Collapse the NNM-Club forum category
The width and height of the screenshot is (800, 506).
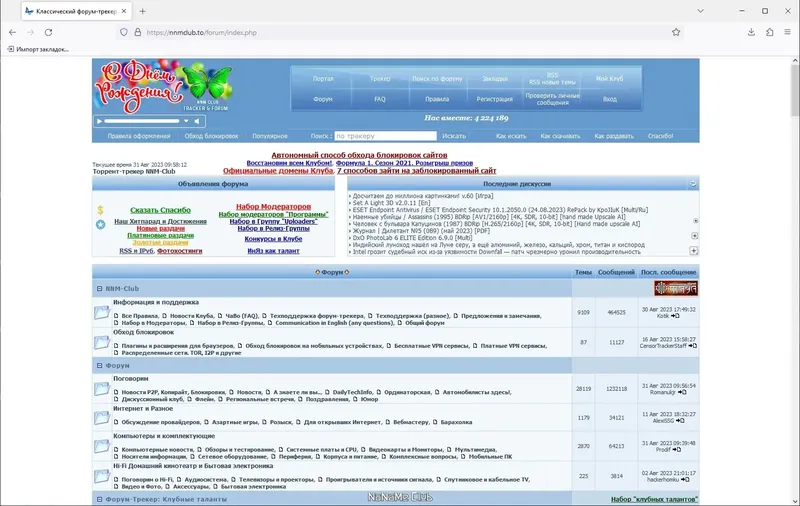[x=99, y=289]
